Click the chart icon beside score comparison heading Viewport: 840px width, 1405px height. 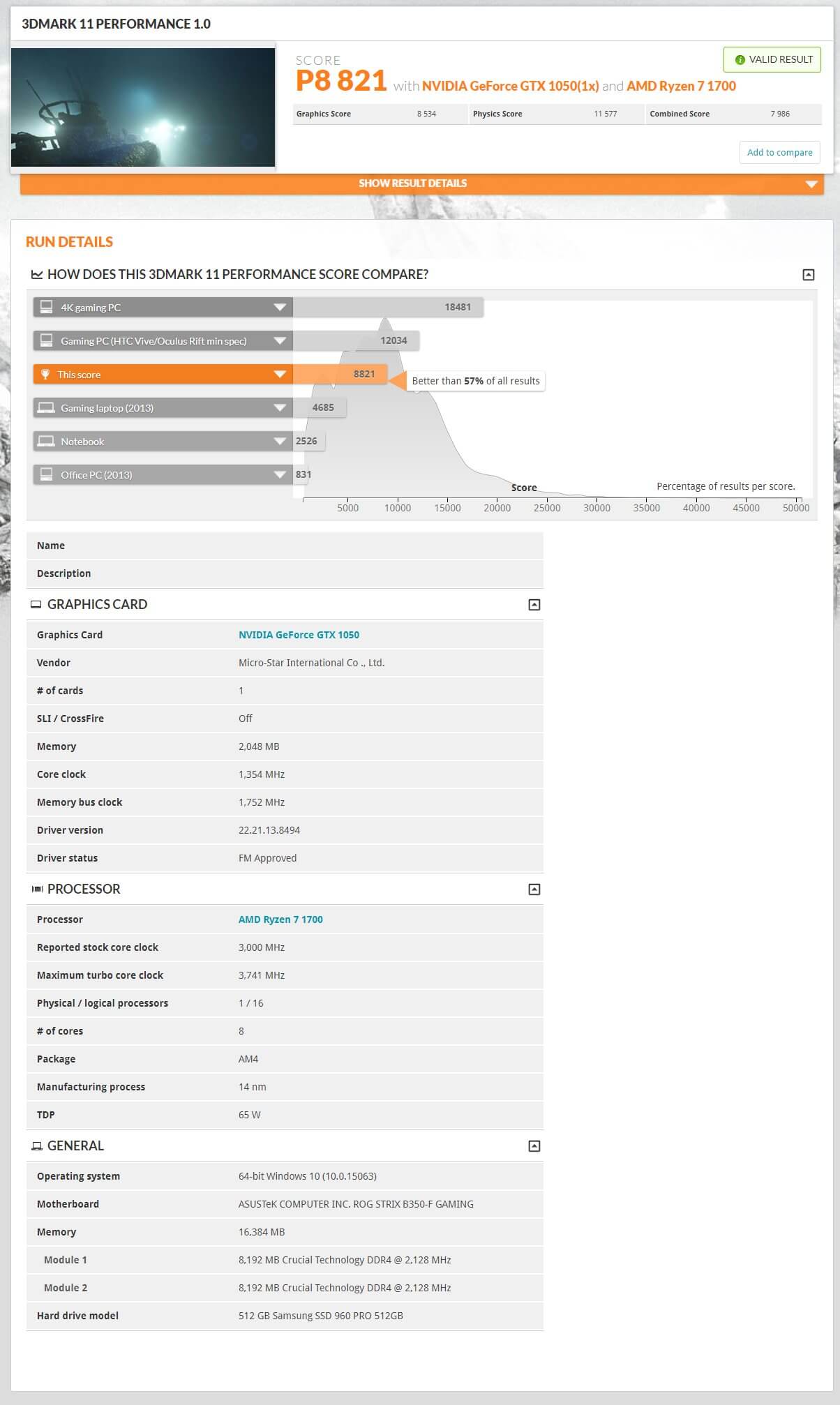(37, 275)
